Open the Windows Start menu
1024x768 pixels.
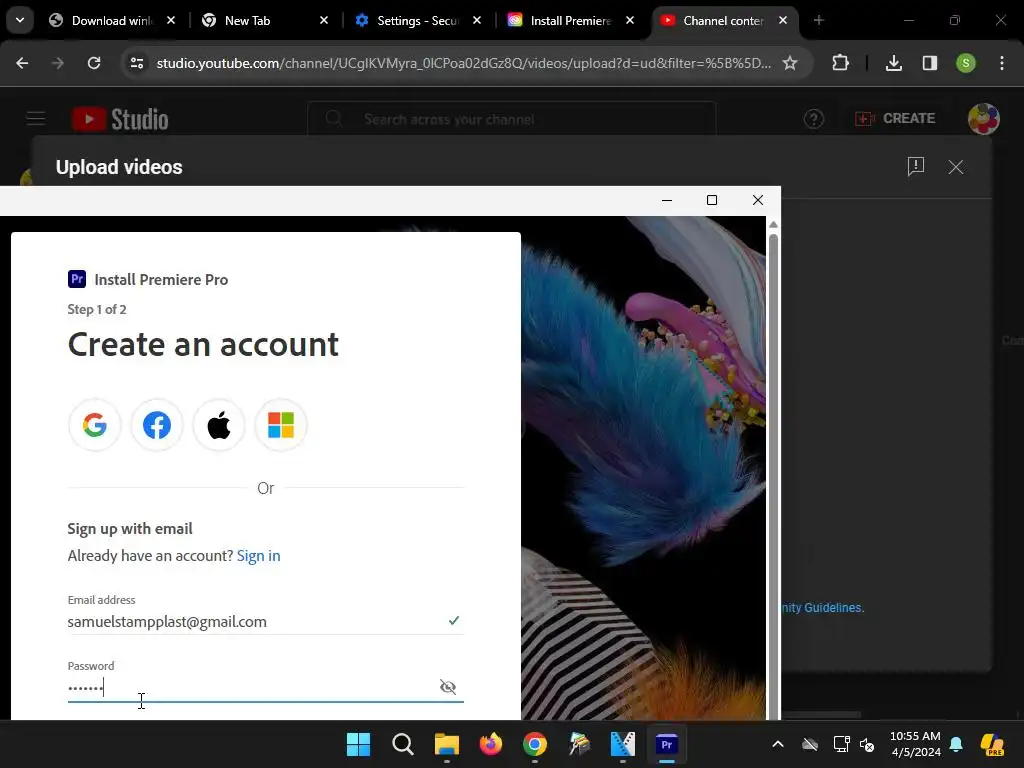click(x=358, y=744)
